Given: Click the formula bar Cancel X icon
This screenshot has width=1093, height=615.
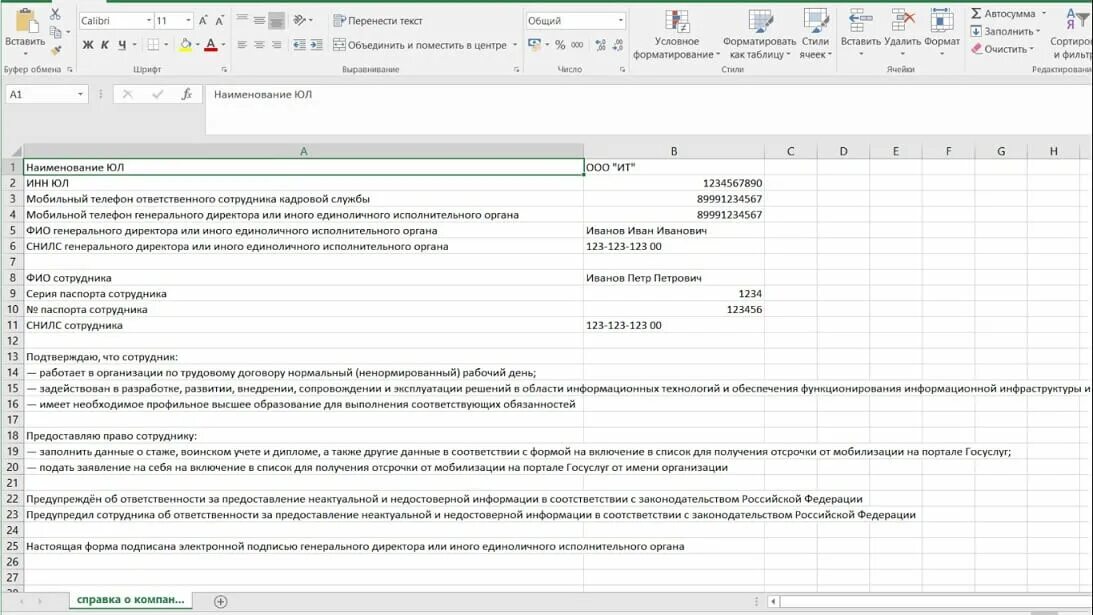Looking at the screenshot, I should pos(128,94).
